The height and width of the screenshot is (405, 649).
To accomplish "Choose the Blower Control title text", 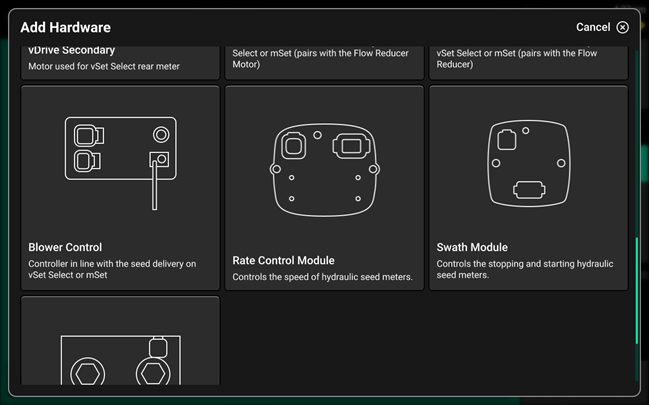I will click(x=65, y=247).
